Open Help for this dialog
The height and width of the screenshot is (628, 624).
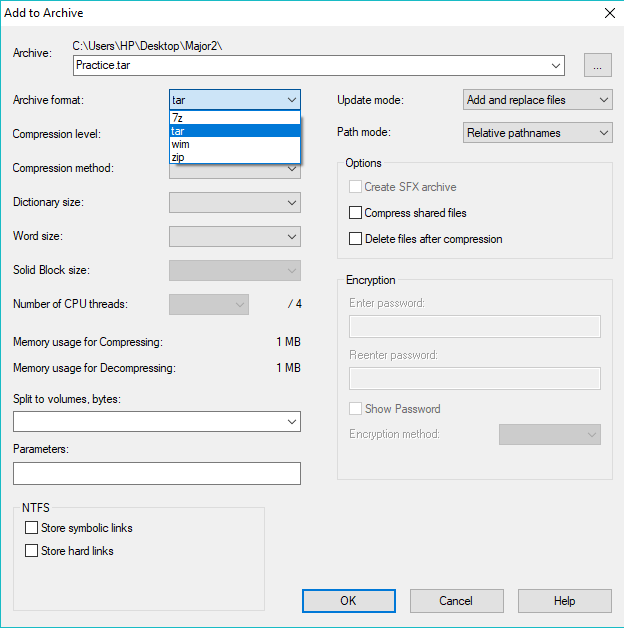point(564,601)
